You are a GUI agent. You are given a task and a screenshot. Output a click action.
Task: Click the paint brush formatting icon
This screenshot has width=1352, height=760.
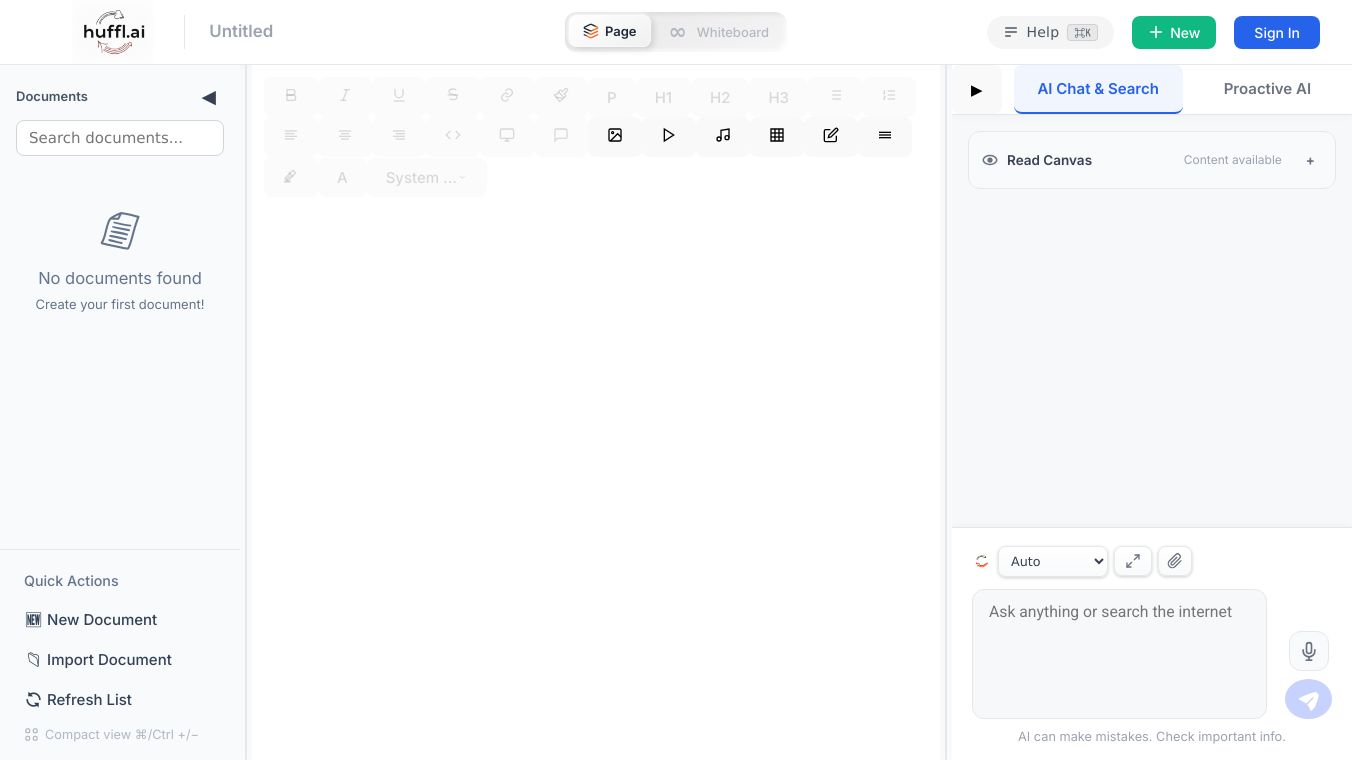coord(561,96)
